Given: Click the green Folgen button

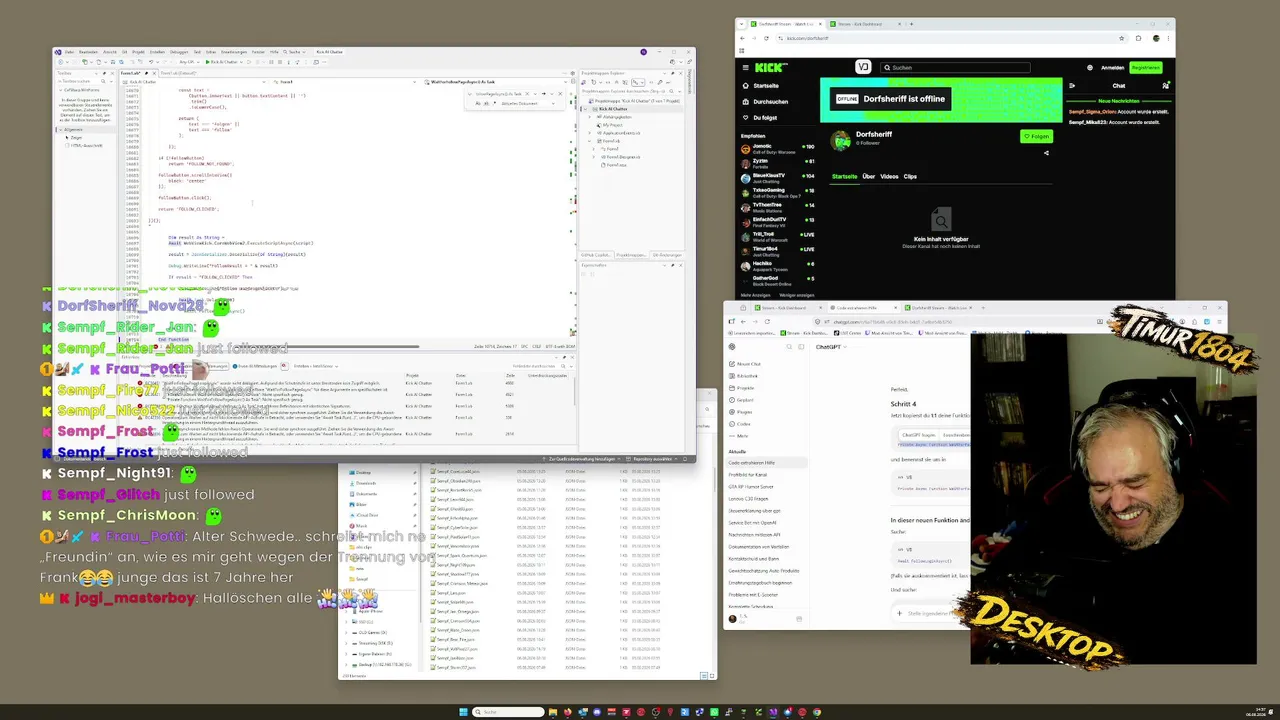Looking at the screenshot, I should coord(1036,136).
